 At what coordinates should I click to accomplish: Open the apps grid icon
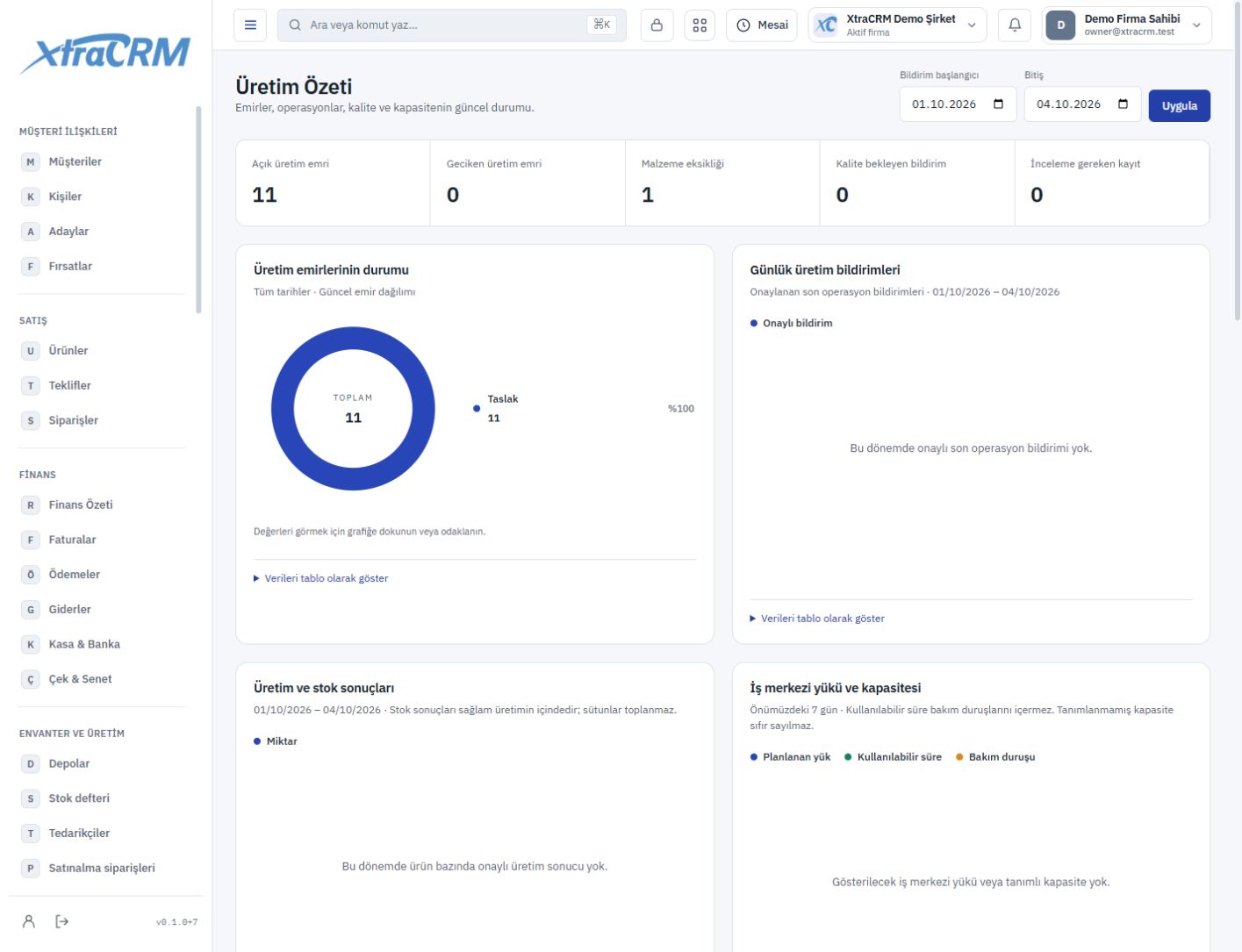coord(700,25)
